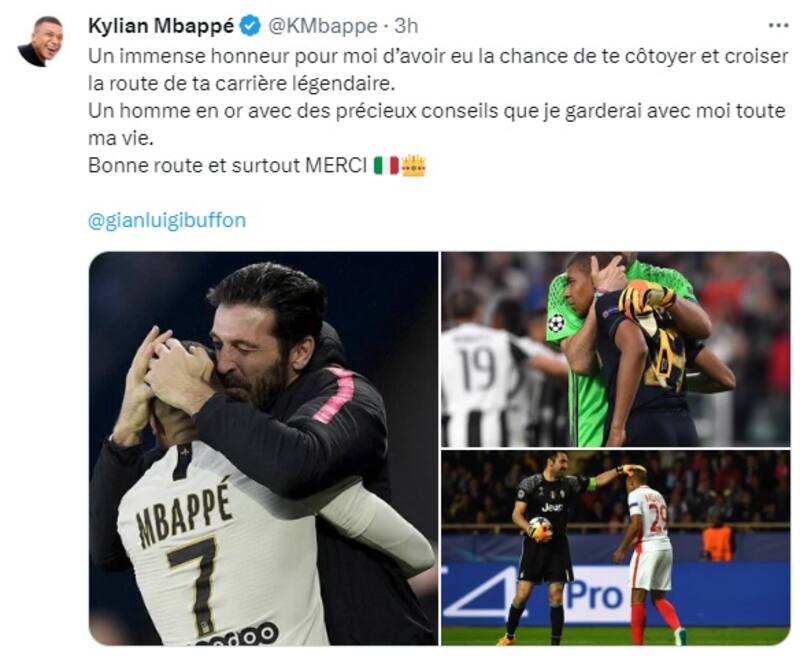Click the Italian flag emoji
This screenshot has width=800, height=662.
(386, 166)
